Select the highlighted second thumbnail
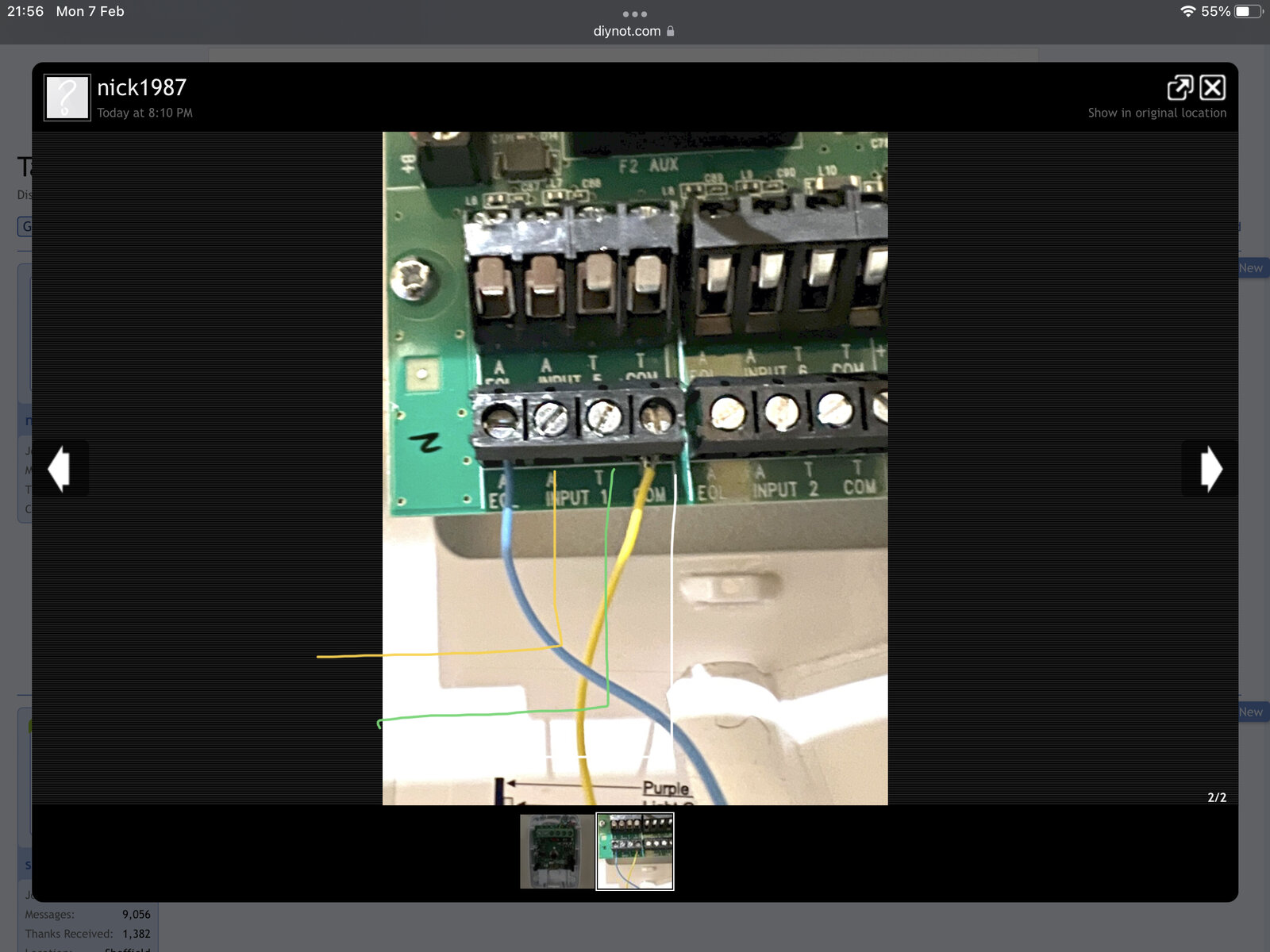The height and width of the screenshot is (952, 1270). coord(635,851)
